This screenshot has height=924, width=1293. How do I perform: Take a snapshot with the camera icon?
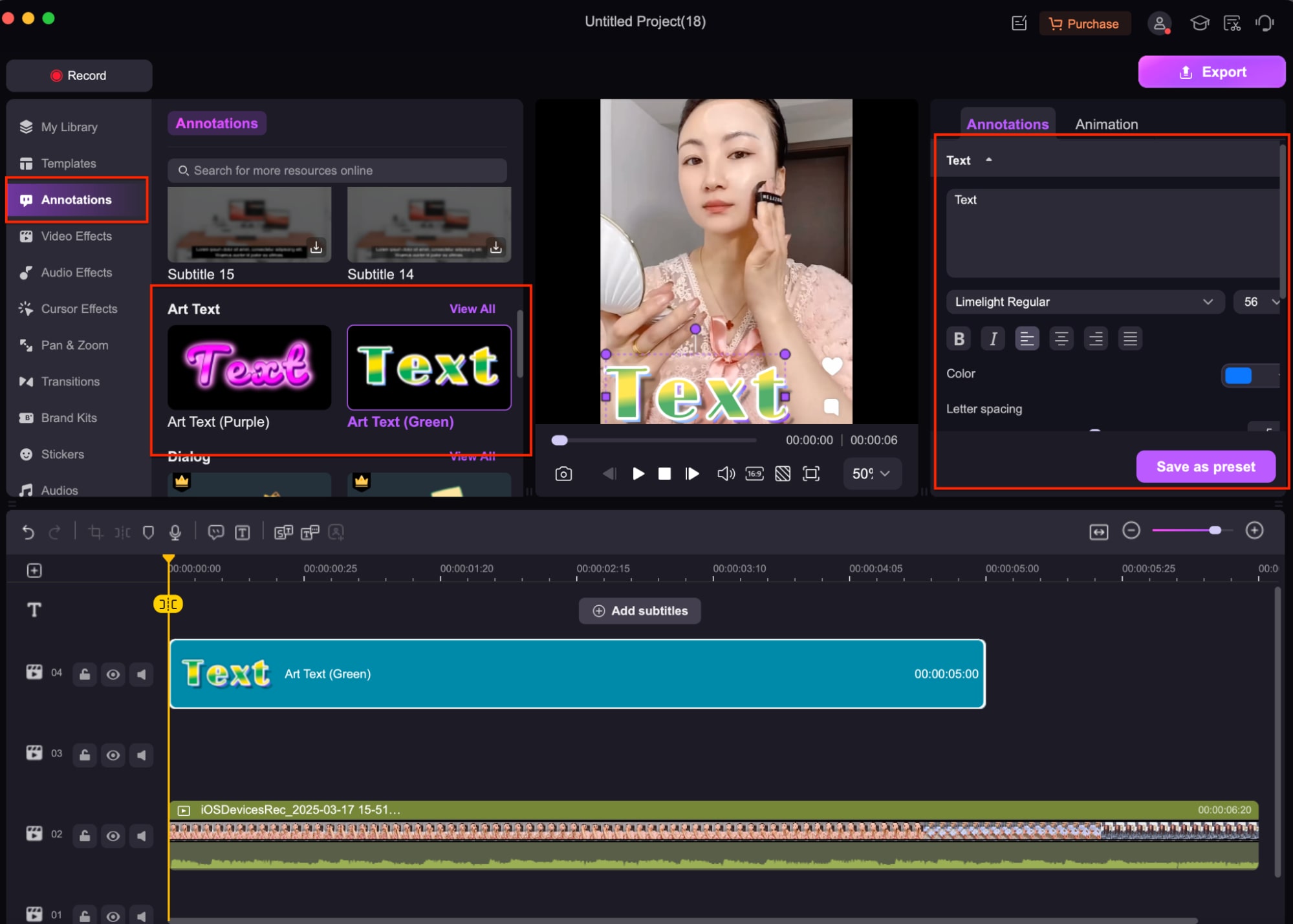(563, 474)
